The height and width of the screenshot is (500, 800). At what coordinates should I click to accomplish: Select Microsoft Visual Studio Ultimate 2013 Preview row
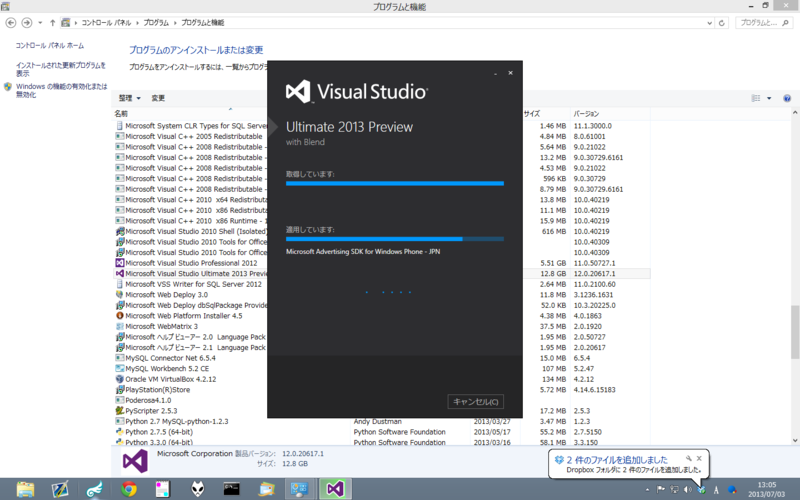click(x=381, y=273)
